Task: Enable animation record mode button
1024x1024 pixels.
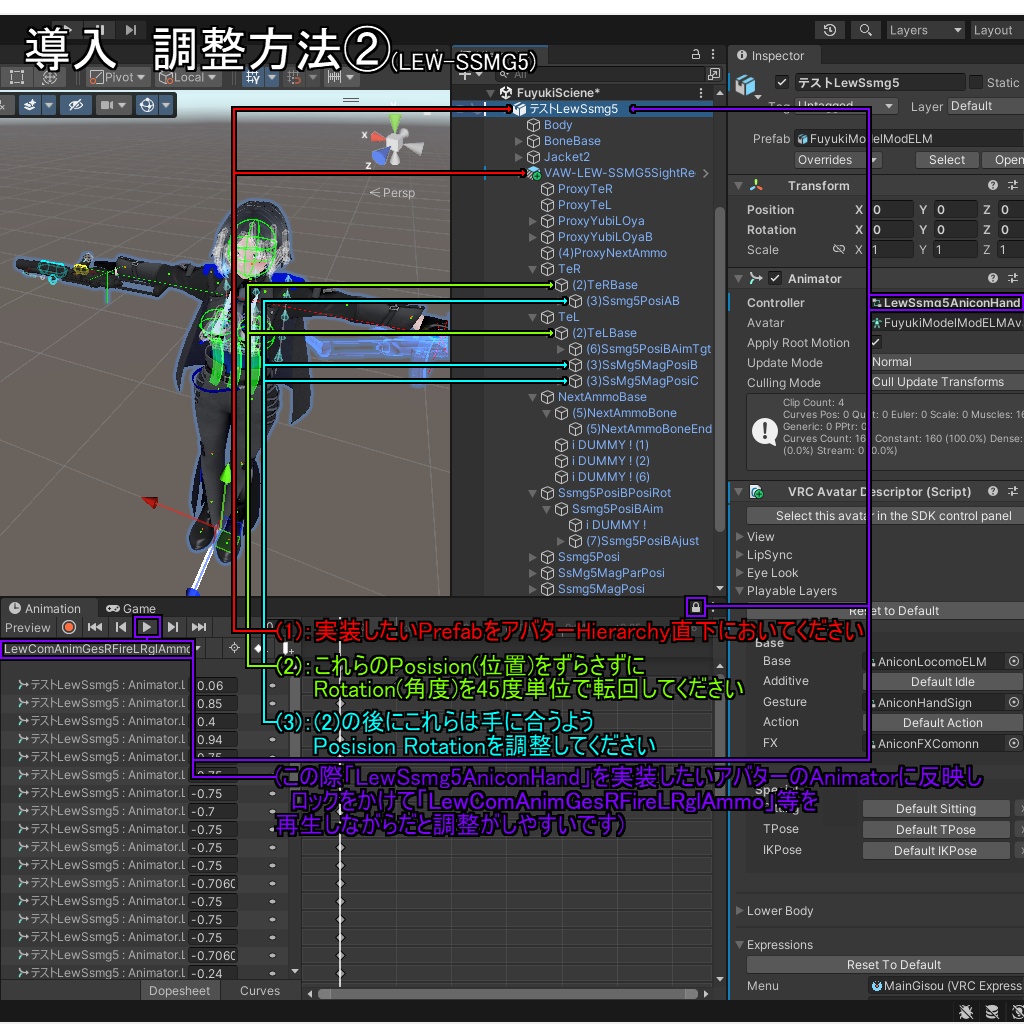Action: click(69, 627)
